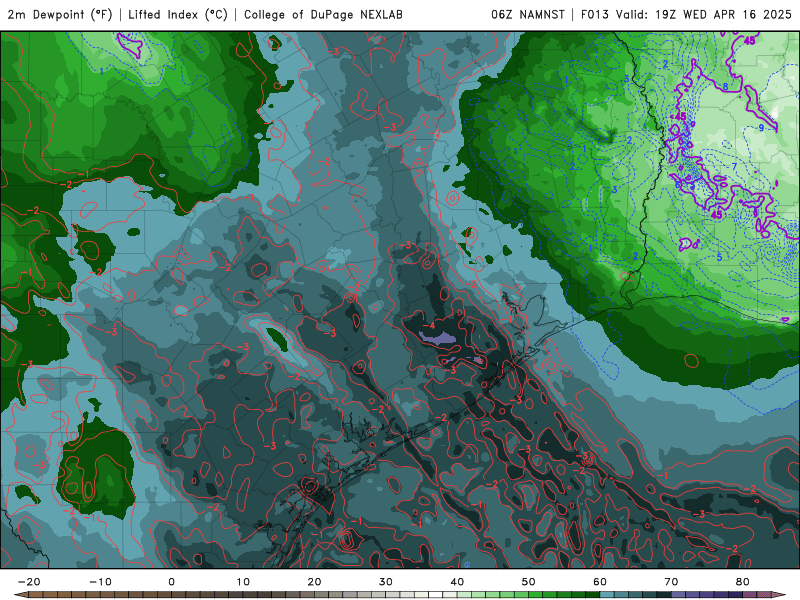The height and width of the screenshot is (600, 800).
Task: Click the -10 label on the color scale
Action: tap(100, 582)
